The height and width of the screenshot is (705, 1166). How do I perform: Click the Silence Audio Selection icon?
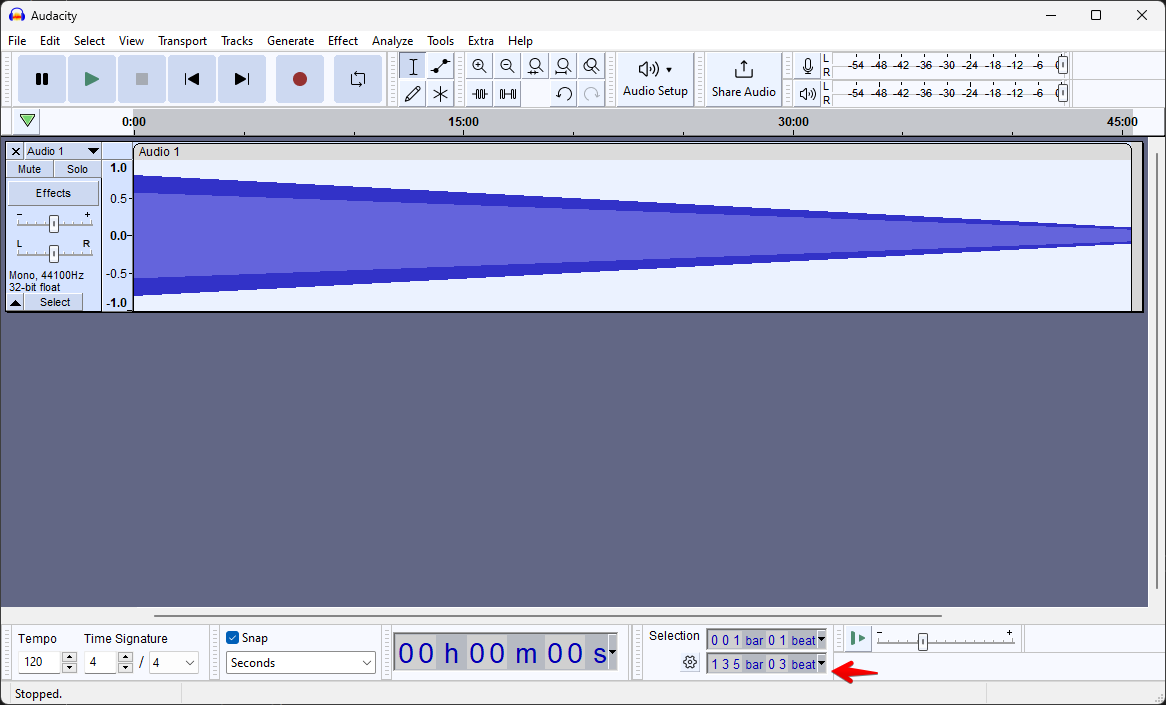pyautogui.click(x=507, y=93)
